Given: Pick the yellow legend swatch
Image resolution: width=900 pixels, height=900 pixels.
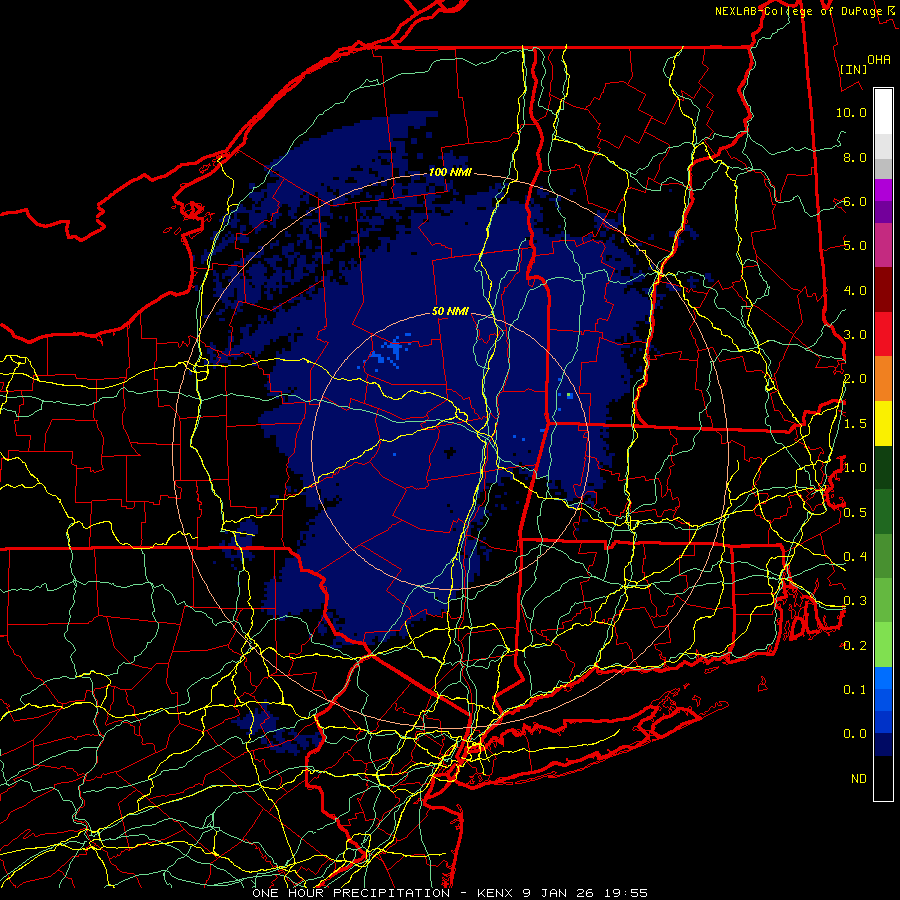Looking at the screenshot, I should 883,423.
